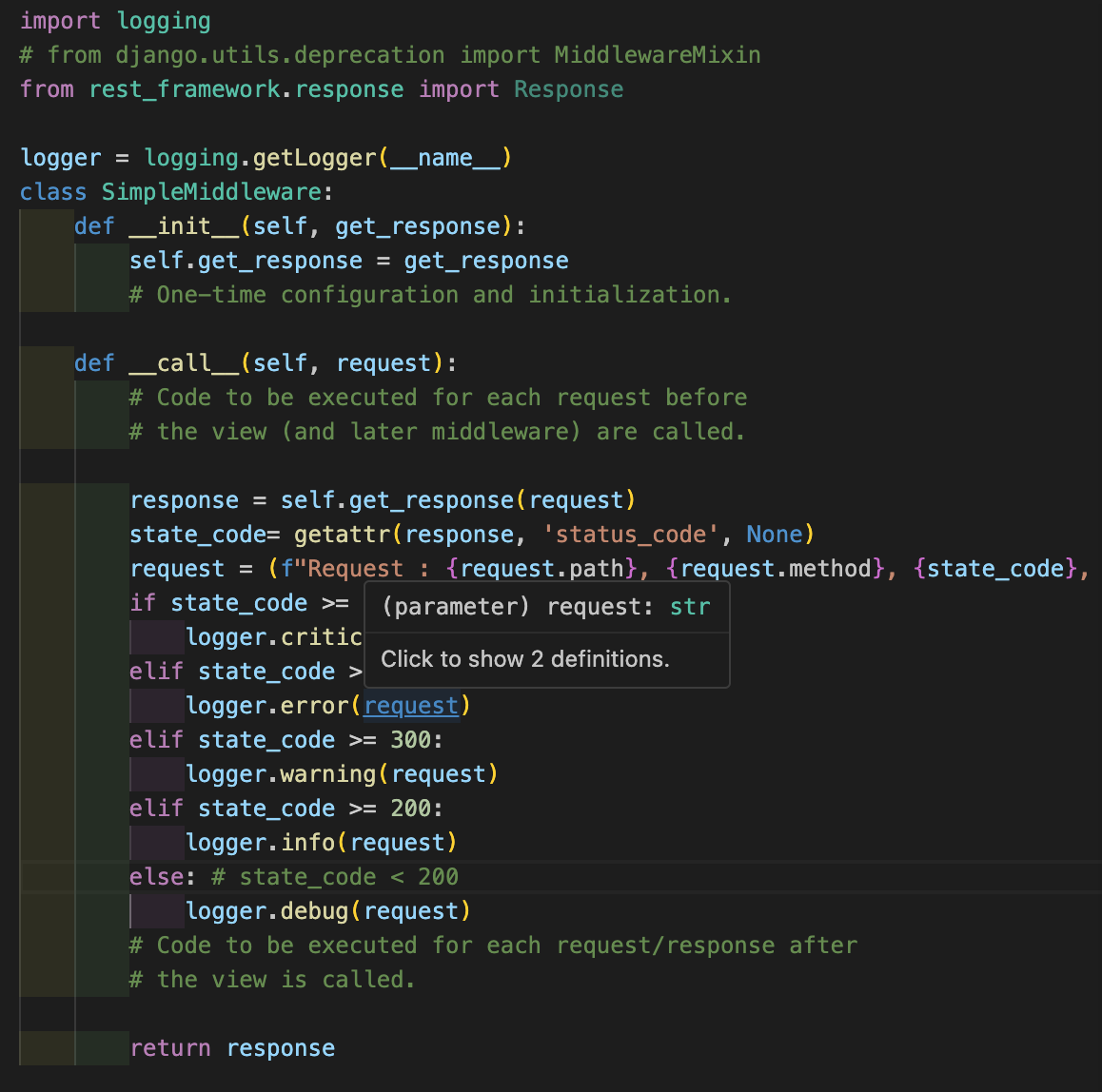Click 'return response' statement
The width and height of the screenshot is (1102, 1092).
click(x=232, y=1048)
